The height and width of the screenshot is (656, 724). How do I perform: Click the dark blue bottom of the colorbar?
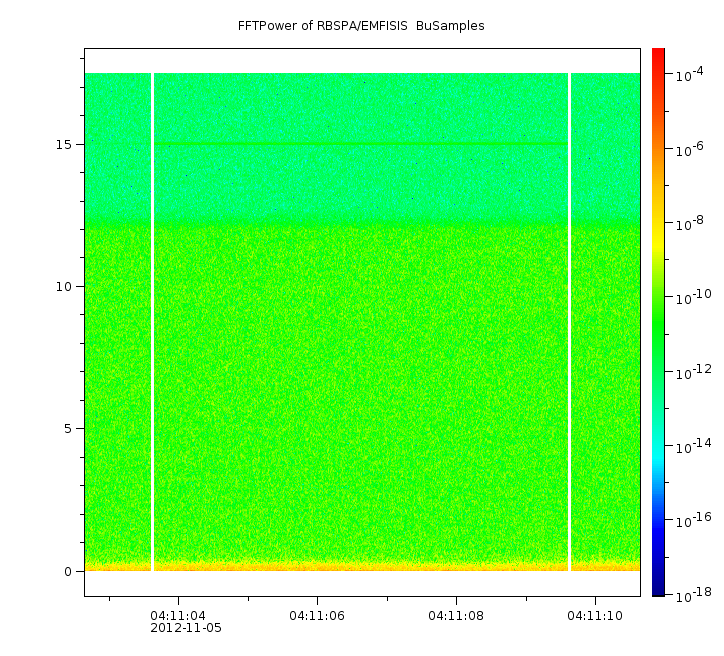(x=658, y=585)
